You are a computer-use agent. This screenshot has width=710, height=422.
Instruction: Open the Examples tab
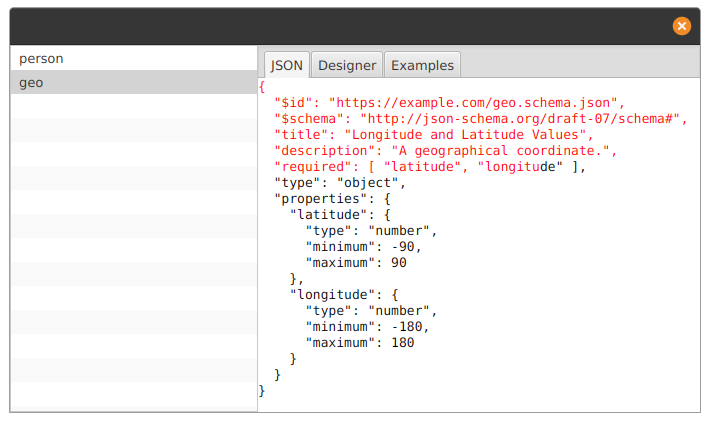422,65
